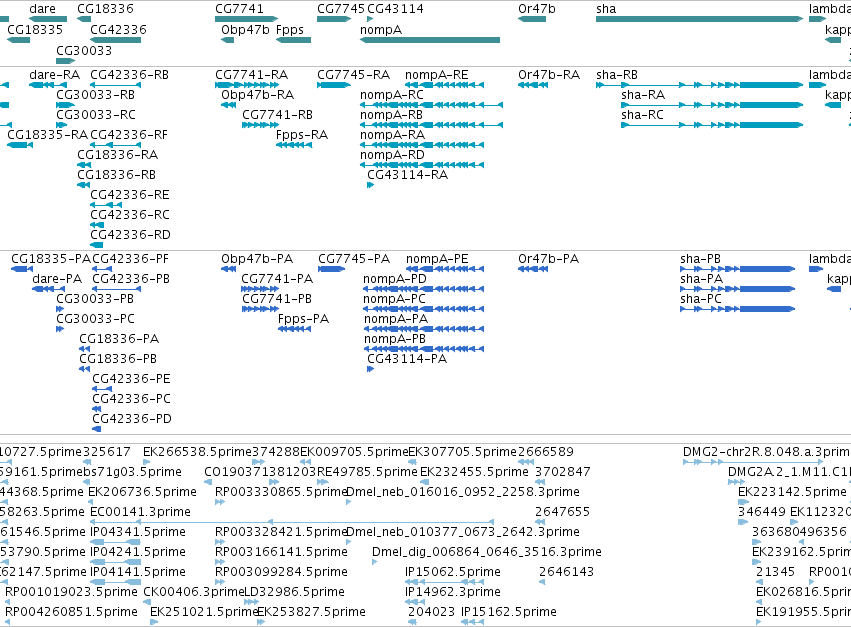The image size is (851, 627).
Task: Click the CG30033 gene label
Action: (x=84, y=50)
